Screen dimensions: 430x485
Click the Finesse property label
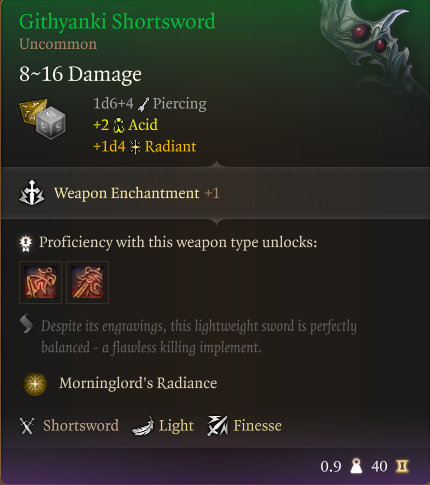coord(257,426)
